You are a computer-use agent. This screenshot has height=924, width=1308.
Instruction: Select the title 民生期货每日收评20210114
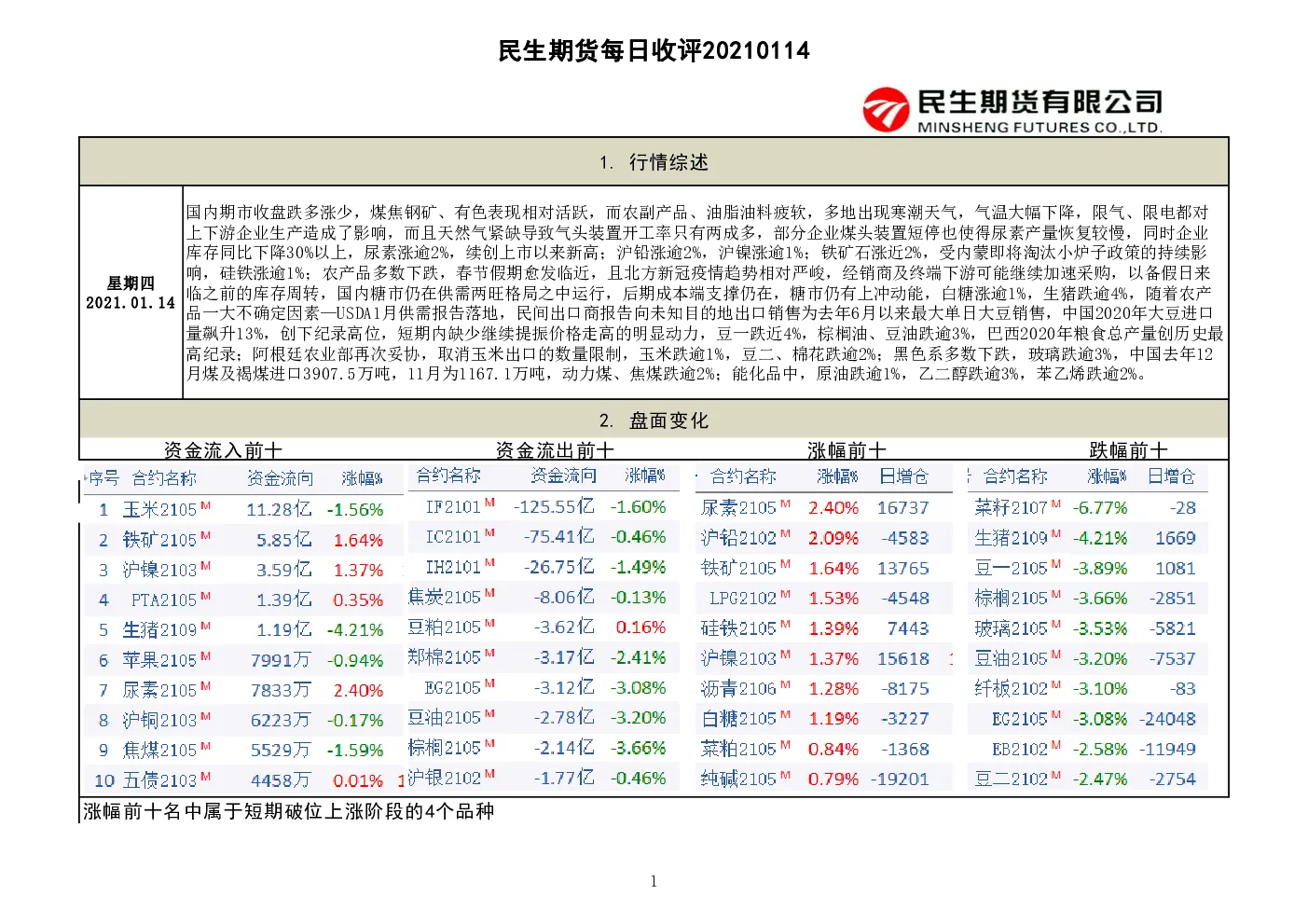(654, 50)
